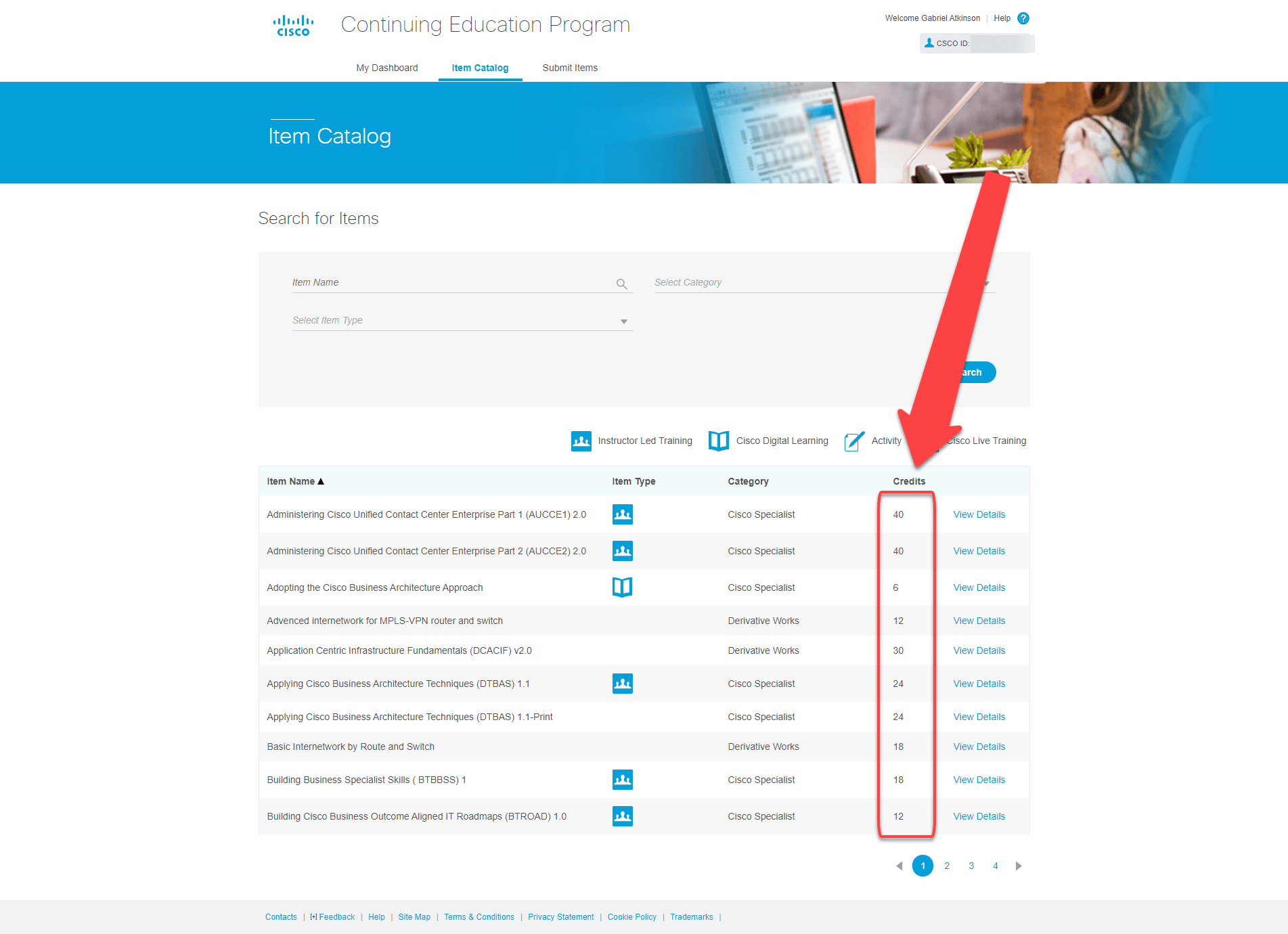Screen dimensions: 1288x934
Task: Click item type icon for AUCCE1 2.0 row
Action: click(x=623, y=514)
